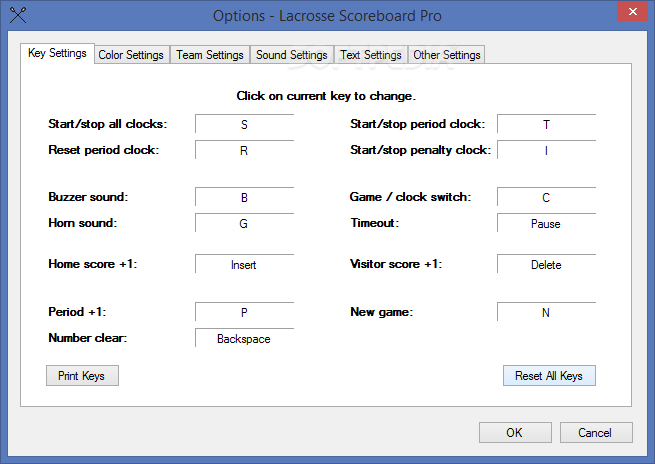Change the Start/stop period clock key T

[x=546, y=124]
